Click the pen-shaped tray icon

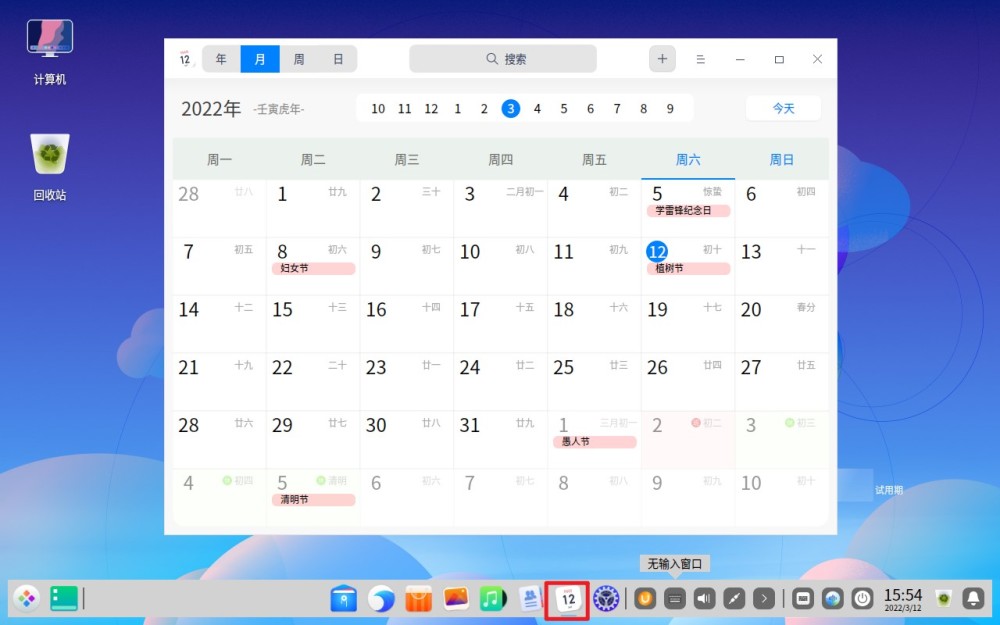pos(734,598)
